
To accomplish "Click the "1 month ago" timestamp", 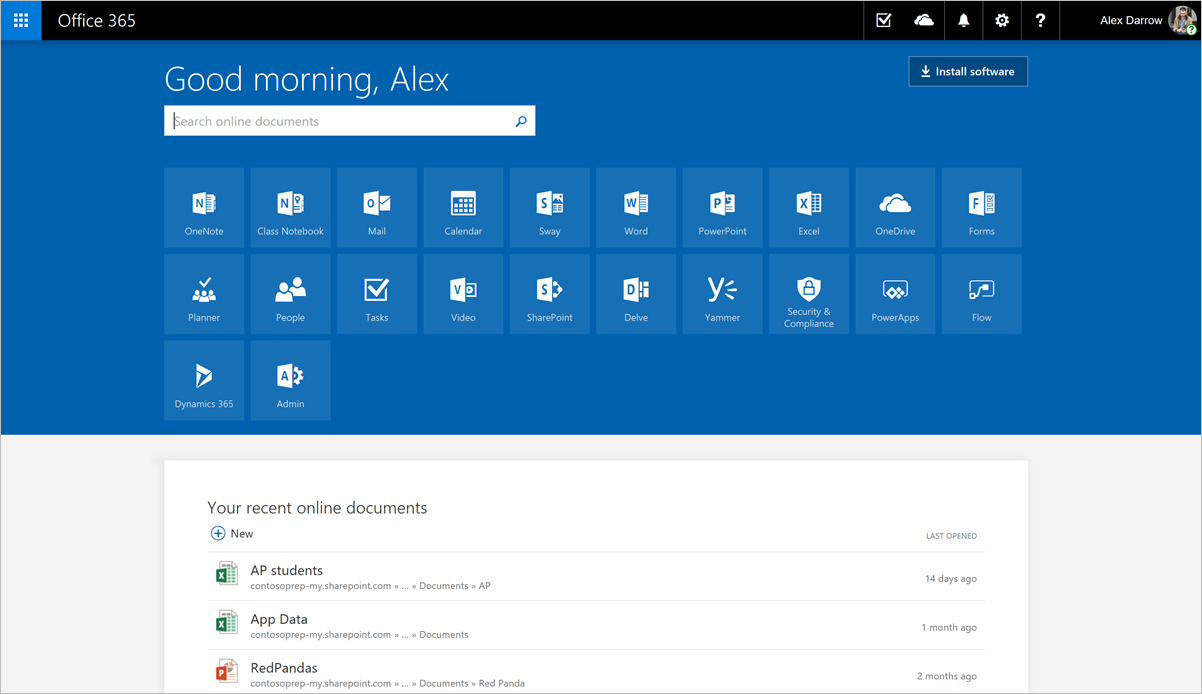I will tap(949, 628).
